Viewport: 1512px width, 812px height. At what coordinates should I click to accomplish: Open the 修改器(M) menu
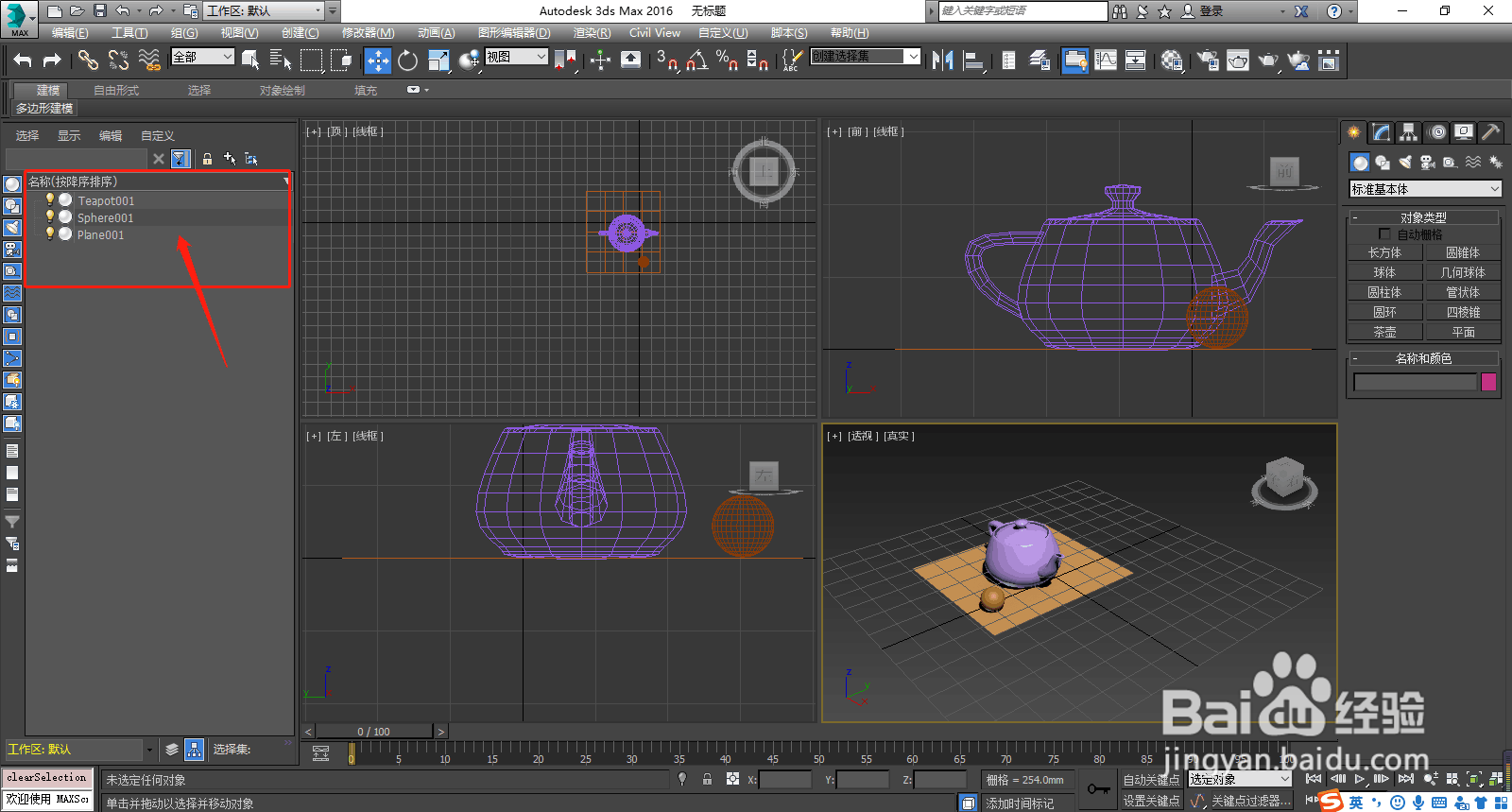368,32
